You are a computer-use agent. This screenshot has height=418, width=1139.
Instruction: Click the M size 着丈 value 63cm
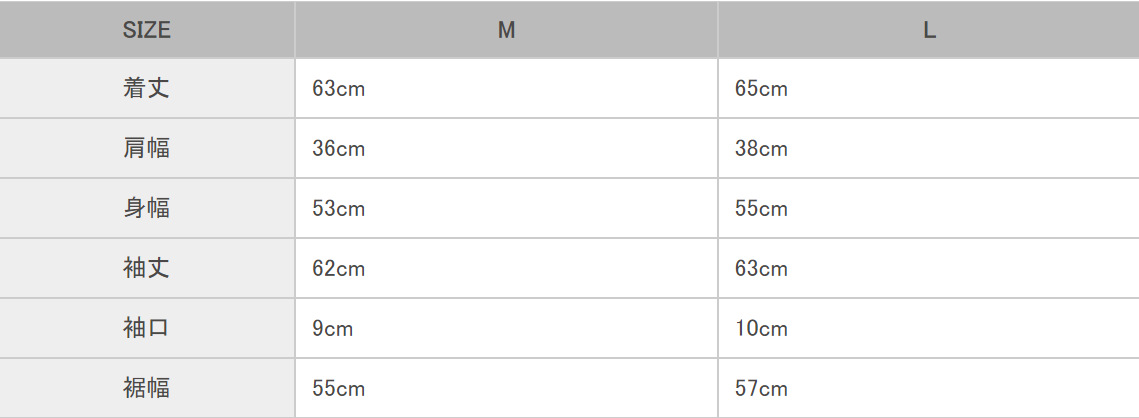tap(338, 89)
